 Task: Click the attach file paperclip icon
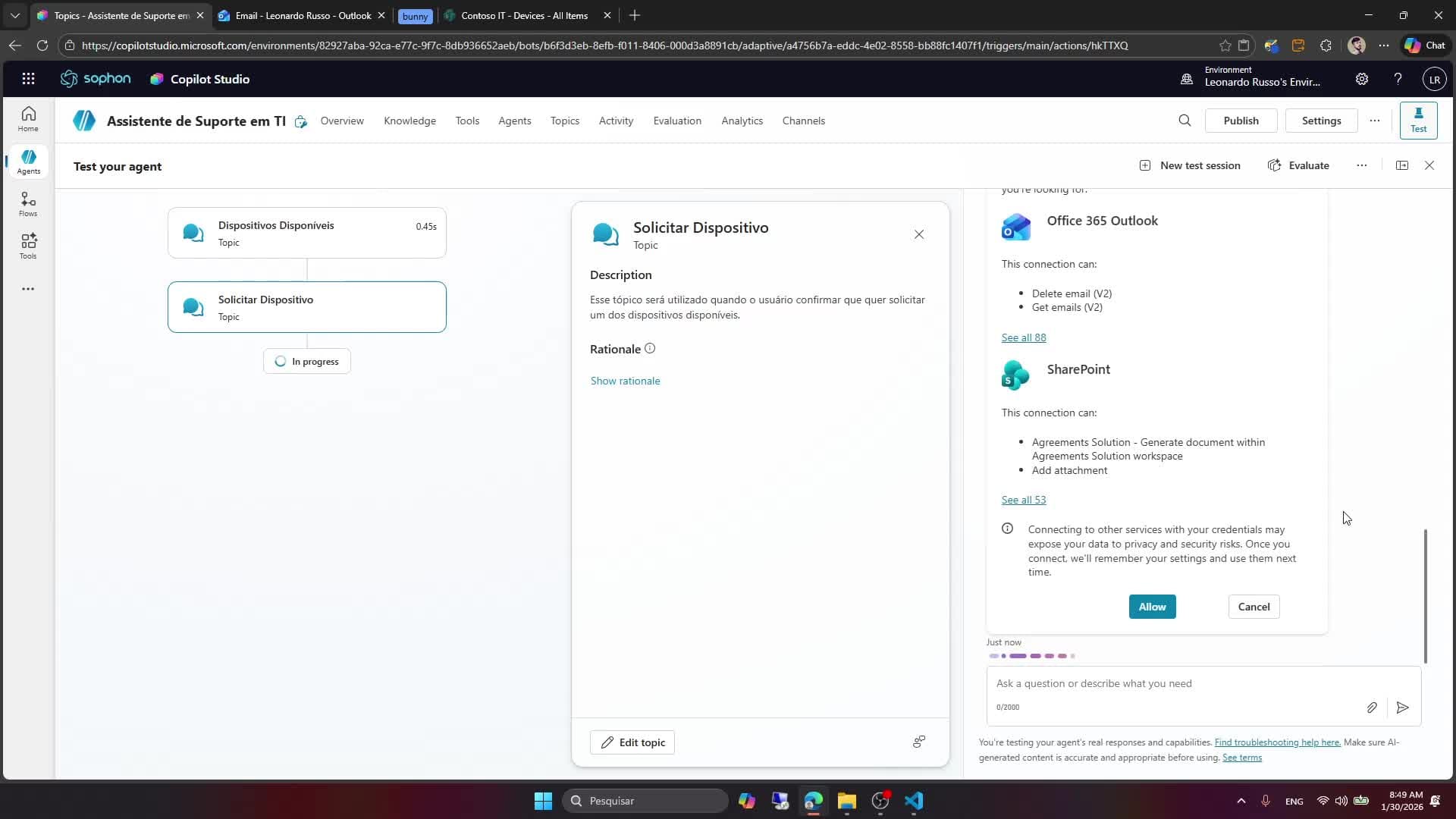coord(1372,708)
